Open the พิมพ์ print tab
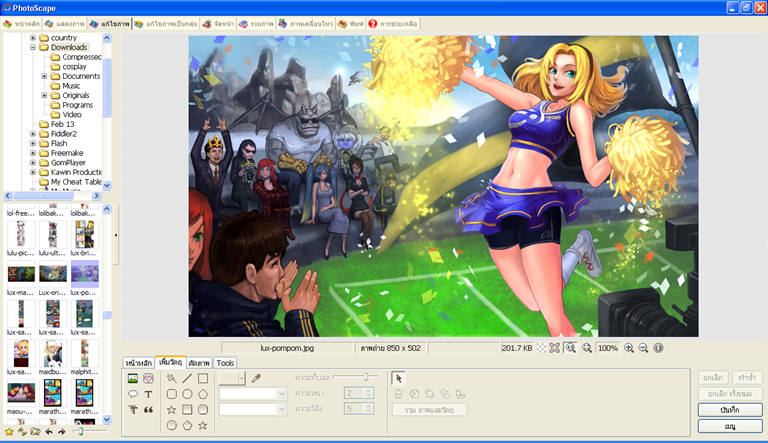Viewport: 768px width, 443px height. [x=351, y=24]
